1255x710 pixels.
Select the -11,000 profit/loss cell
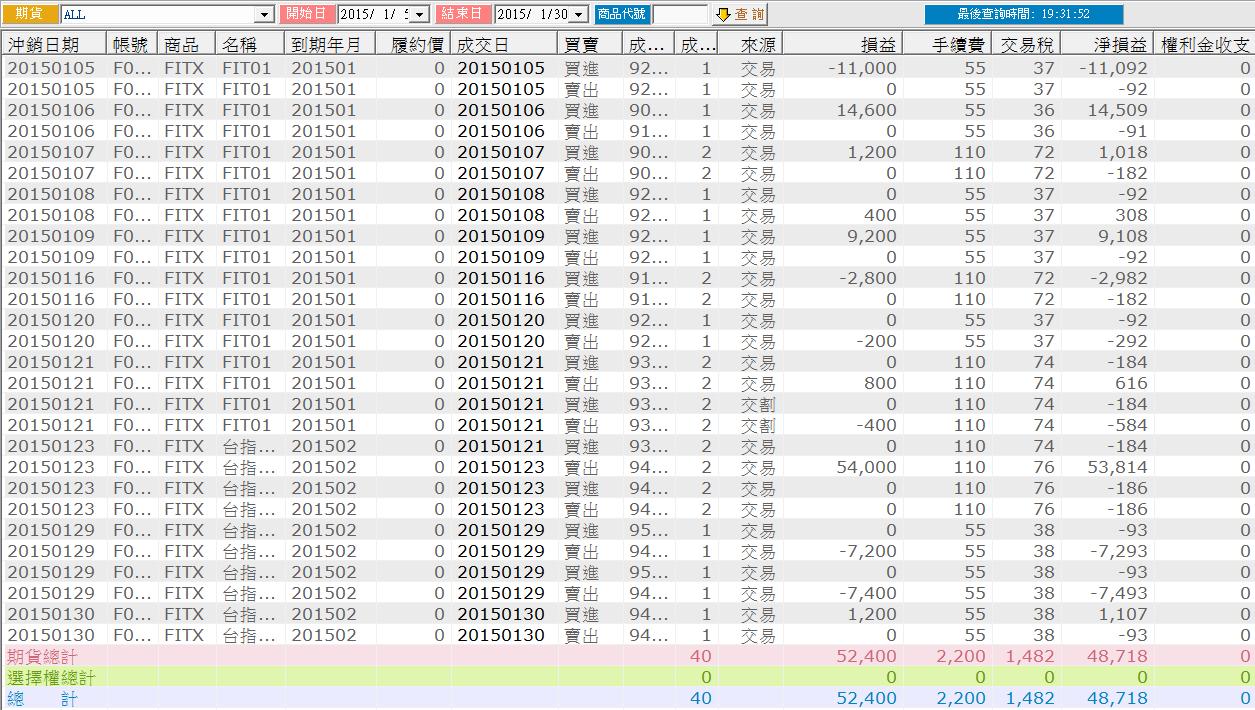(862, 68)
